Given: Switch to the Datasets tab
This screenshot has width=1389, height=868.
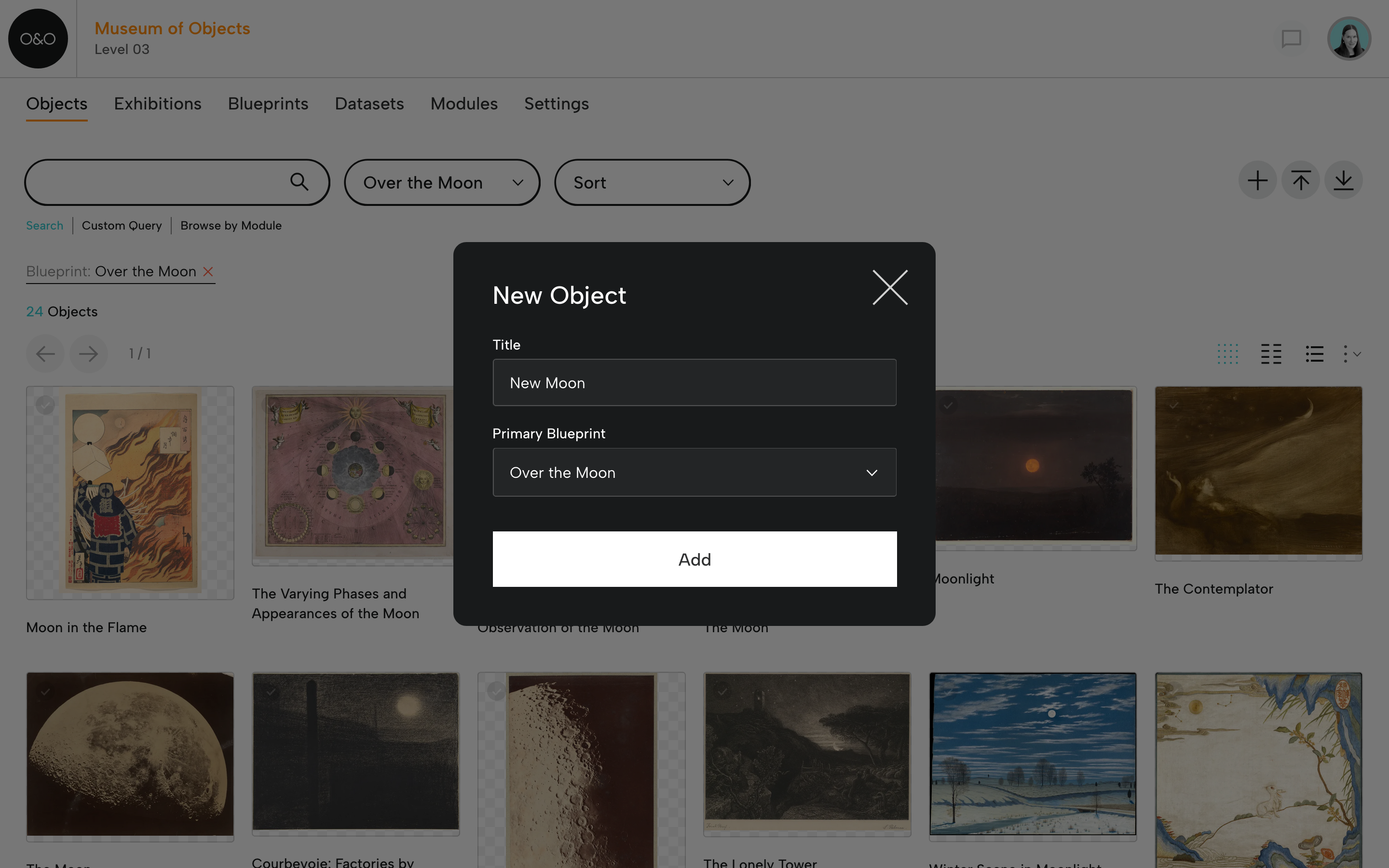Looking at the screenshot, I should (x=369, y=104).
